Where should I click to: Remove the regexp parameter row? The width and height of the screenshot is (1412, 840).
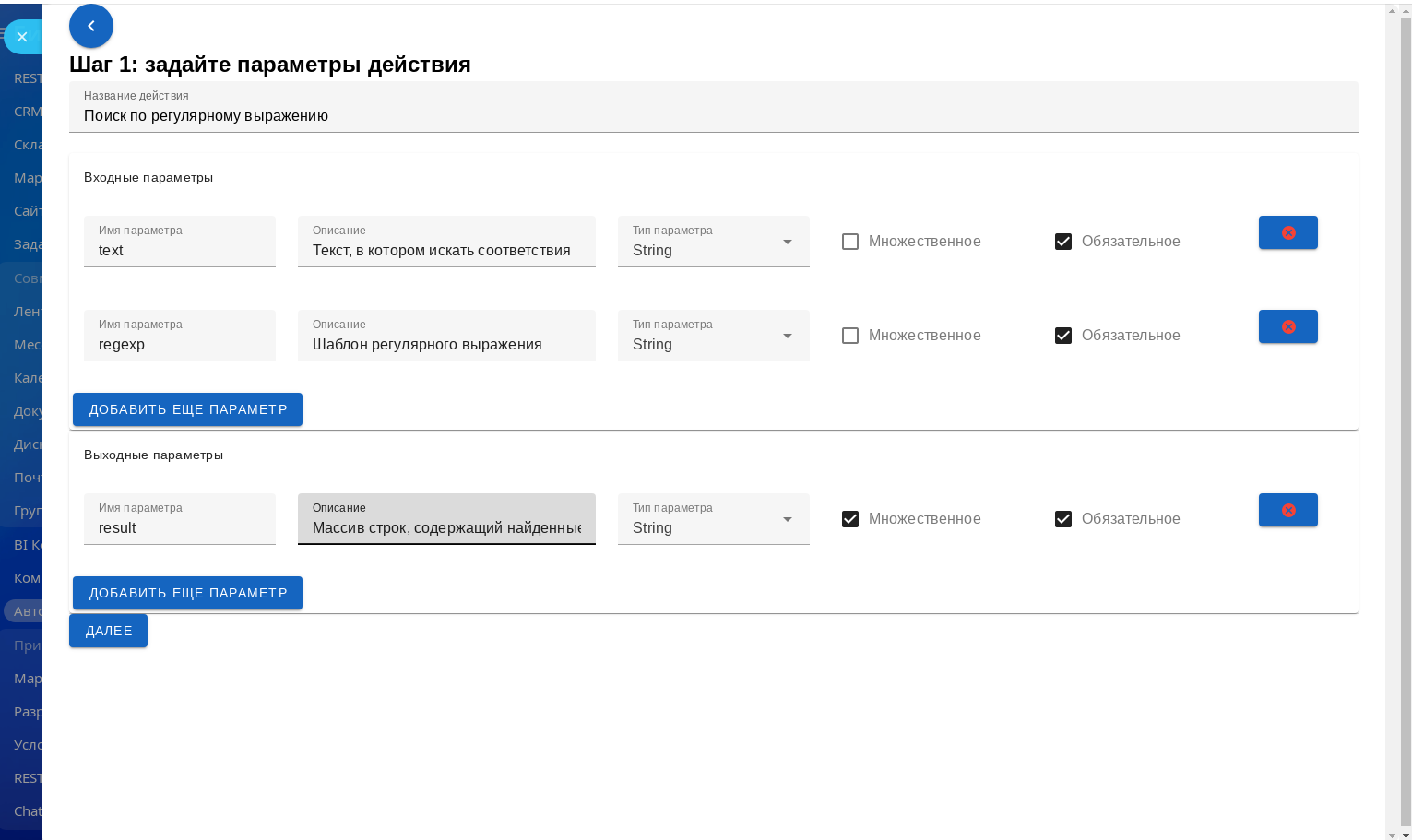(x=1287, y=327)
